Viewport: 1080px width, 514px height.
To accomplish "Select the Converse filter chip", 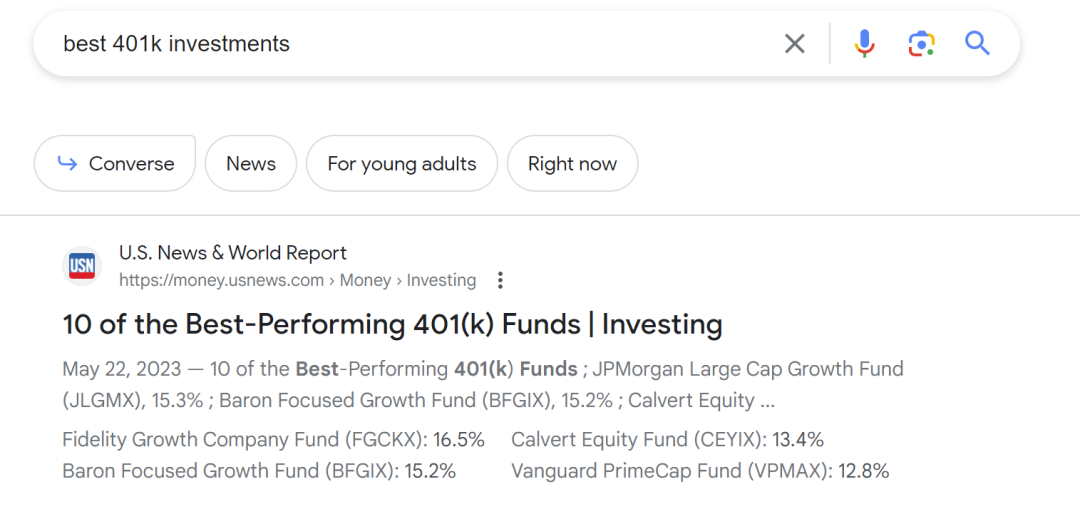I will coord(115,164).
